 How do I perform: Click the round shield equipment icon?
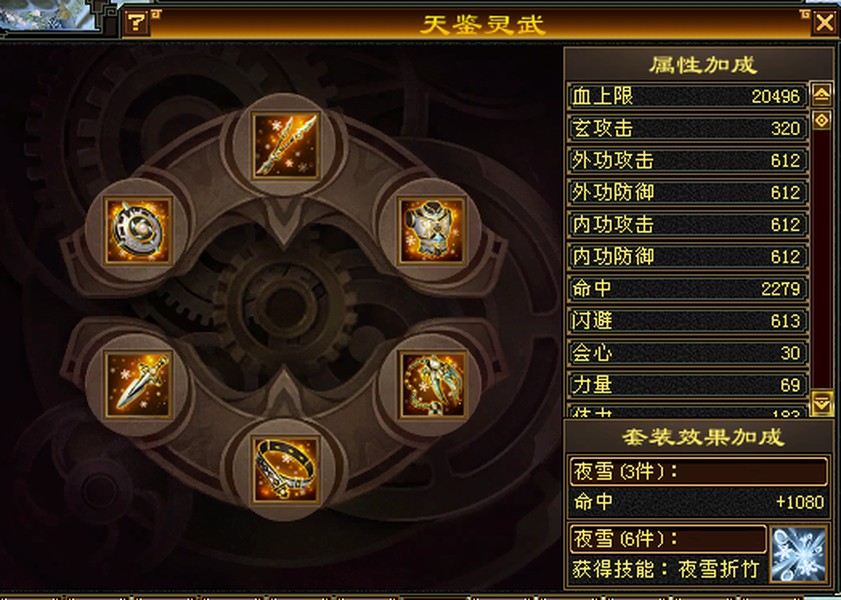(138, 231)
